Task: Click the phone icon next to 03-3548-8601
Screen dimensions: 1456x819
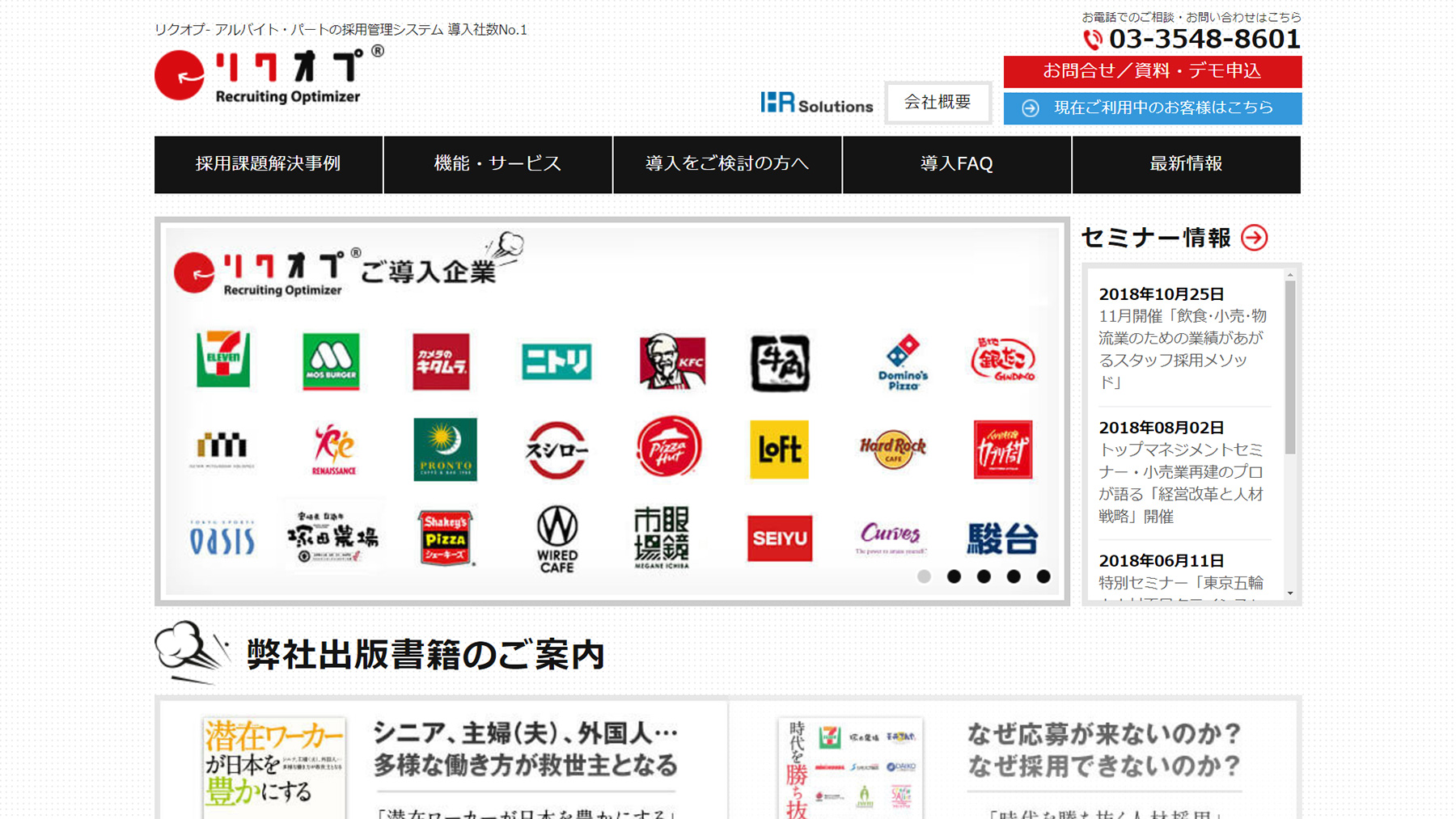Action: click(1093, 39)
